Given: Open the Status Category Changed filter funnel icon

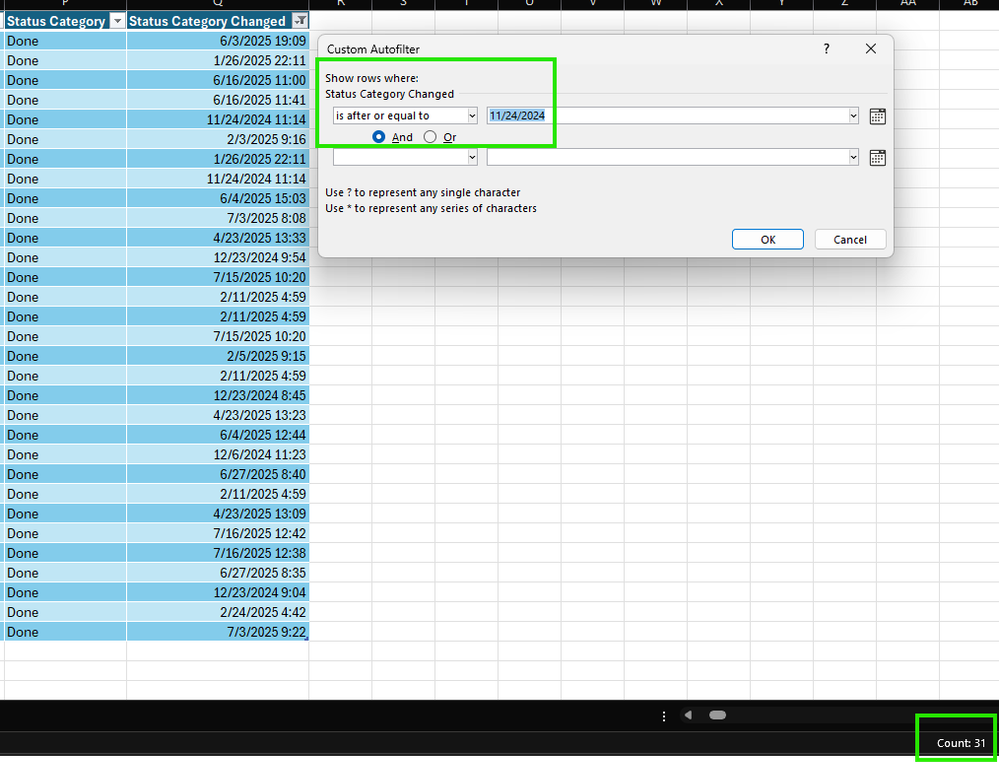Looking at the screenshot, I should tap(299, 20).
